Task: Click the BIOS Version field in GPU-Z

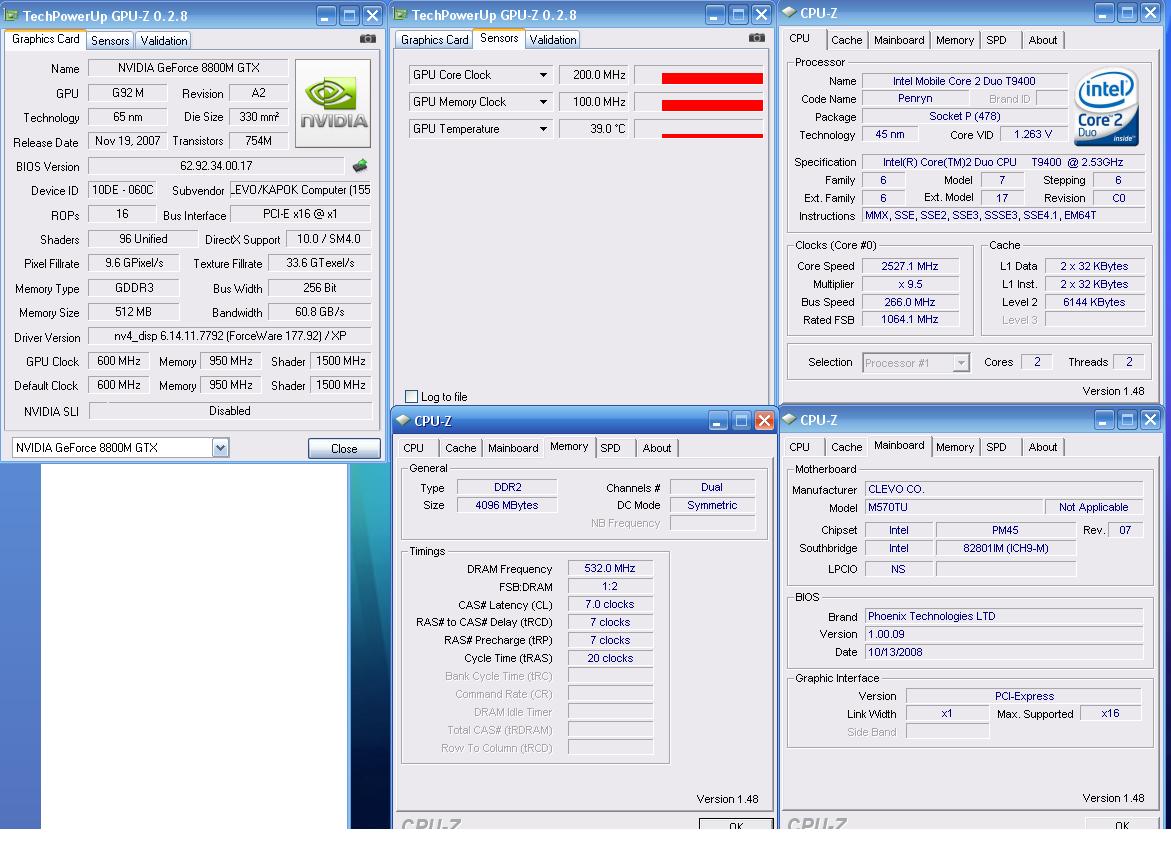Action: tap(216, 166)
